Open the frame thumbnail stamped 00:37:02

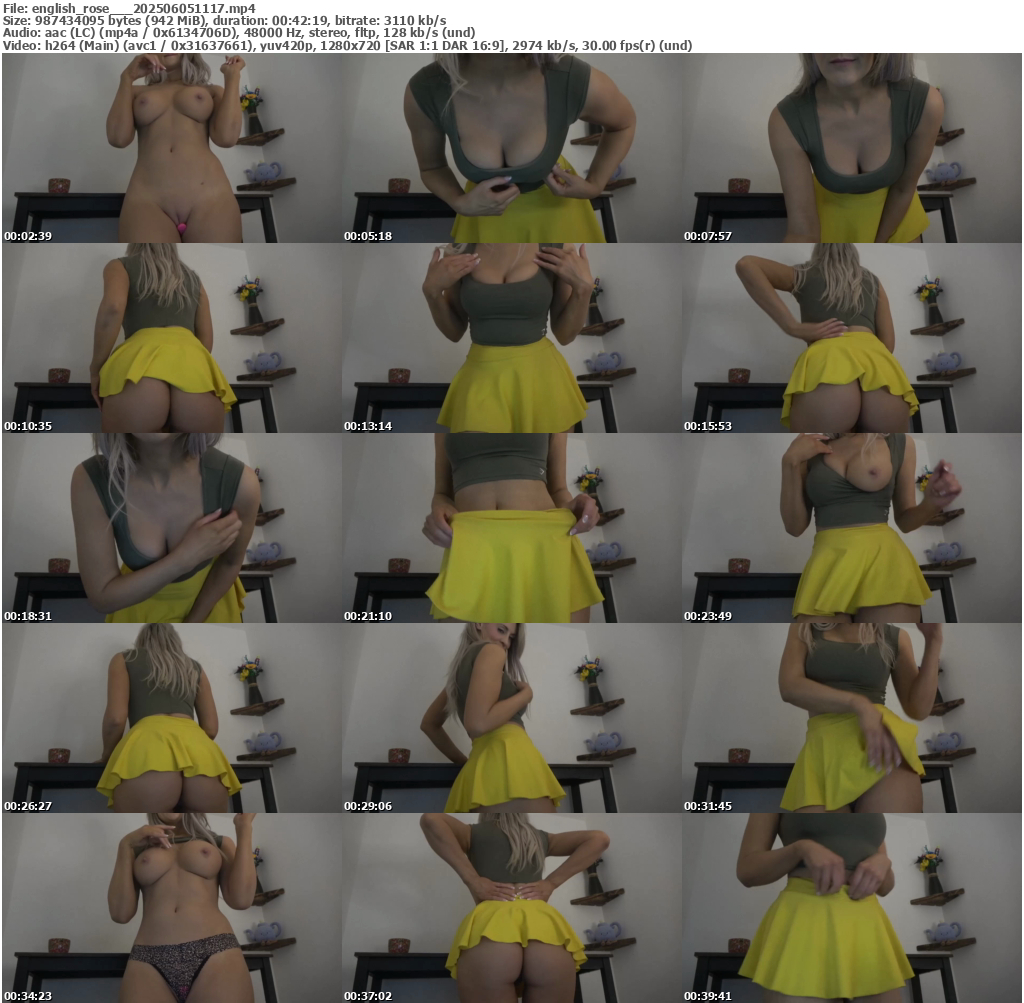[x=512, y=908]
